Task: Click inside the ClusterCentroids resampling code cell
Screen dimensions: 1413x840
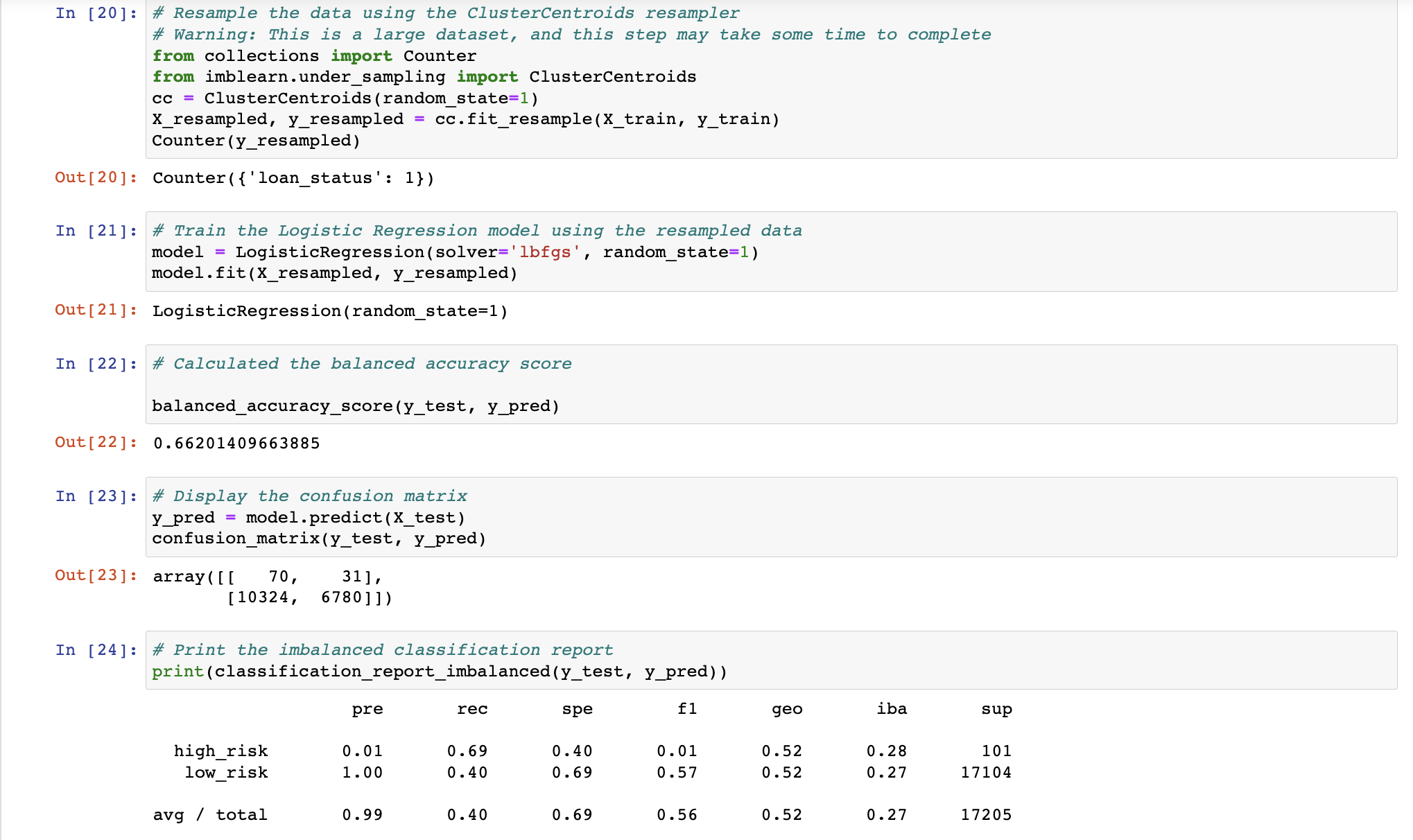Action: 485,76
